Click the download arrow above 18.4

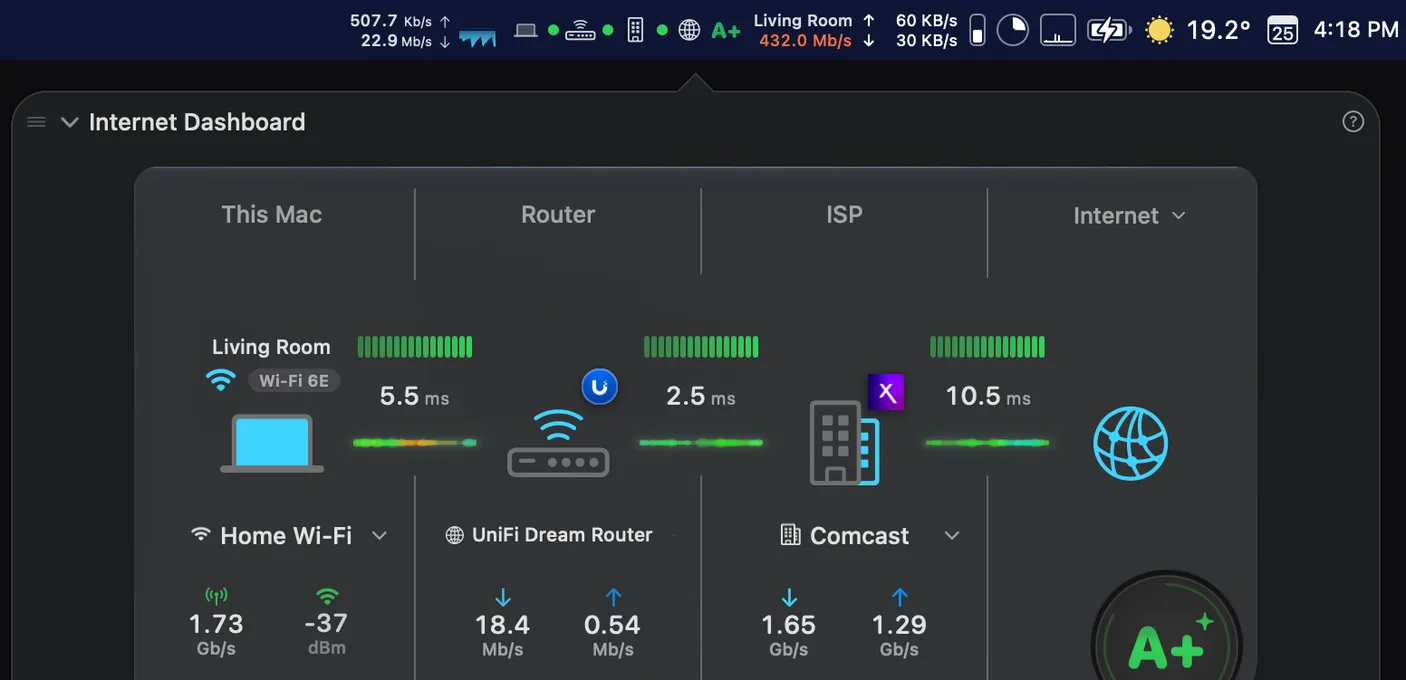(503, 598)
